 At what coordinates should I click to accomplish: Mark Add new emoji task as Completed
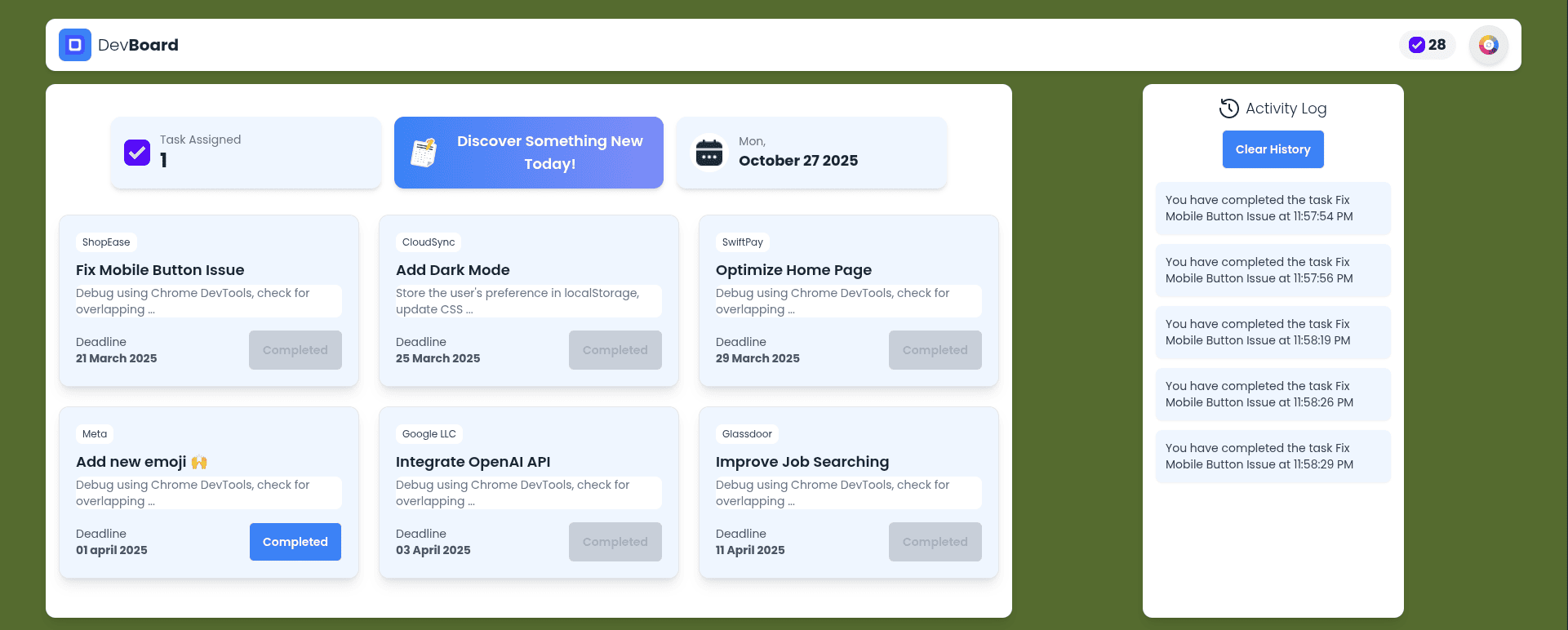(295, 542)
